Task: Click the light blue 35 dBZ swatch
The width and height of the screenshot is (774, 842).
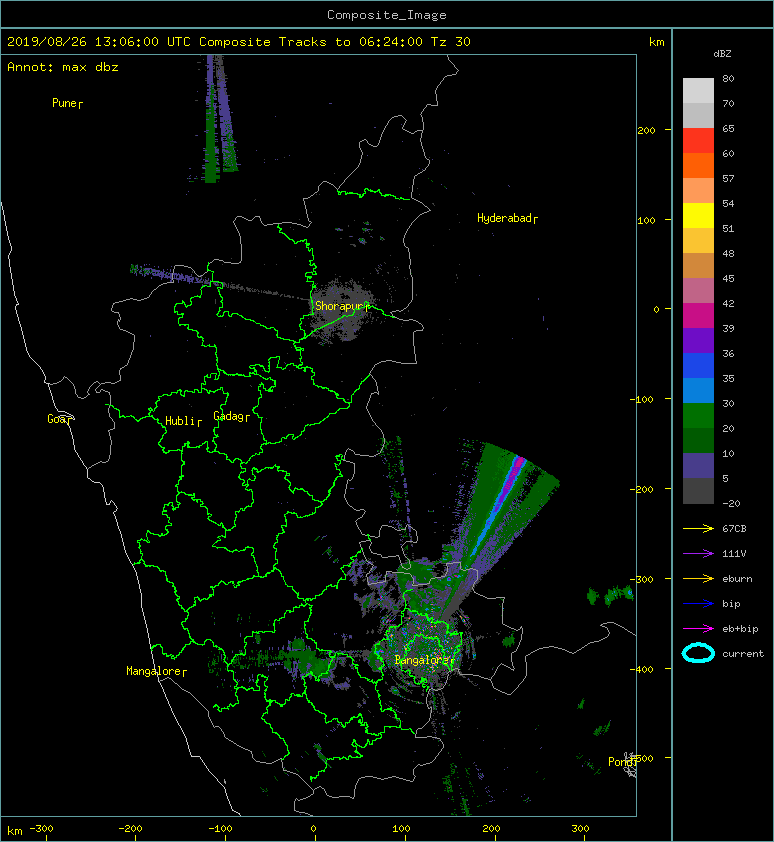Action: (x=698, y=390)
